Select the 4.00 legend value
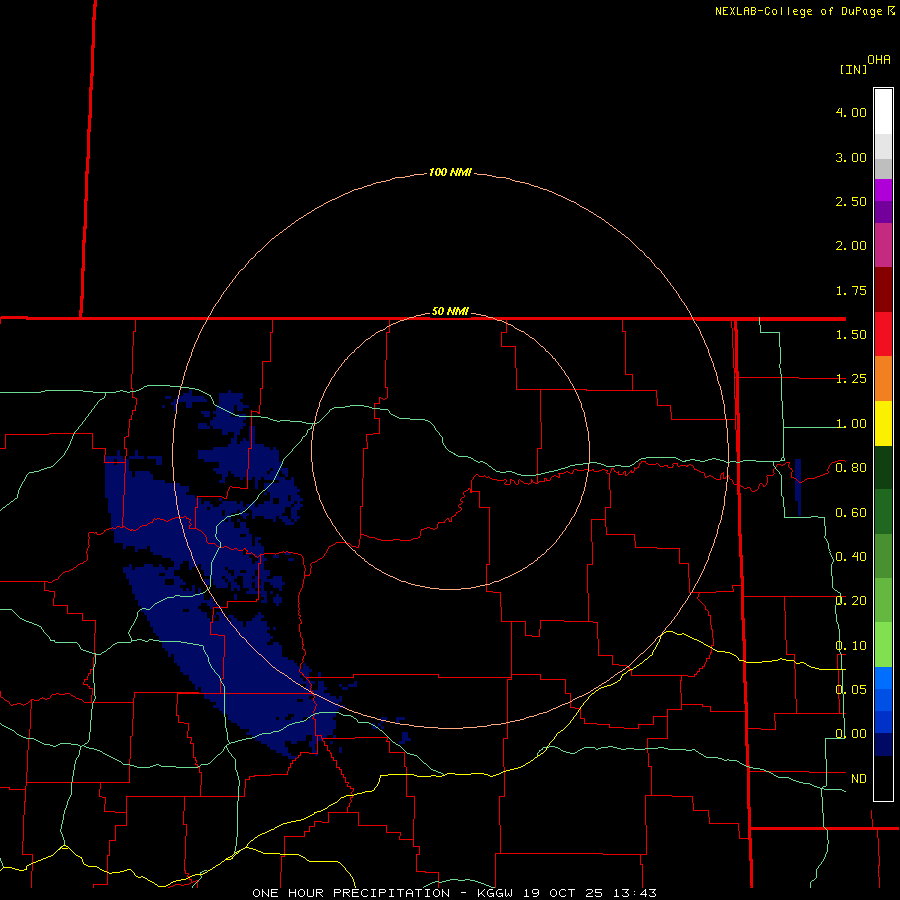Image resolution: width=900 pixels, height=900 pixels. tap(851, 112)
